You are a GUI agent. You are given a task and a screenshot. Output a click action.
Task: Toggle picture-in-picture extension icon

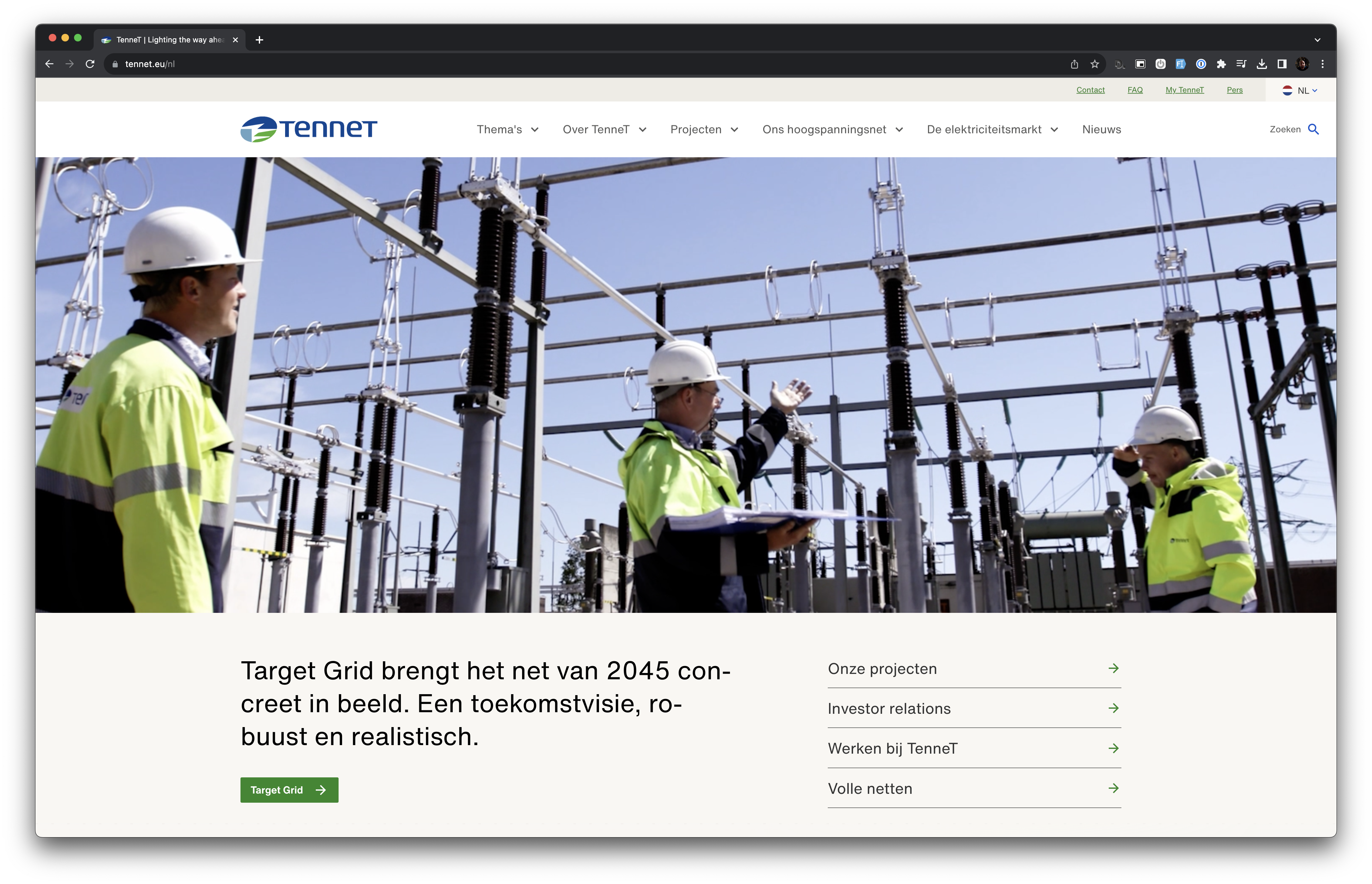(x=1140, y=64)
